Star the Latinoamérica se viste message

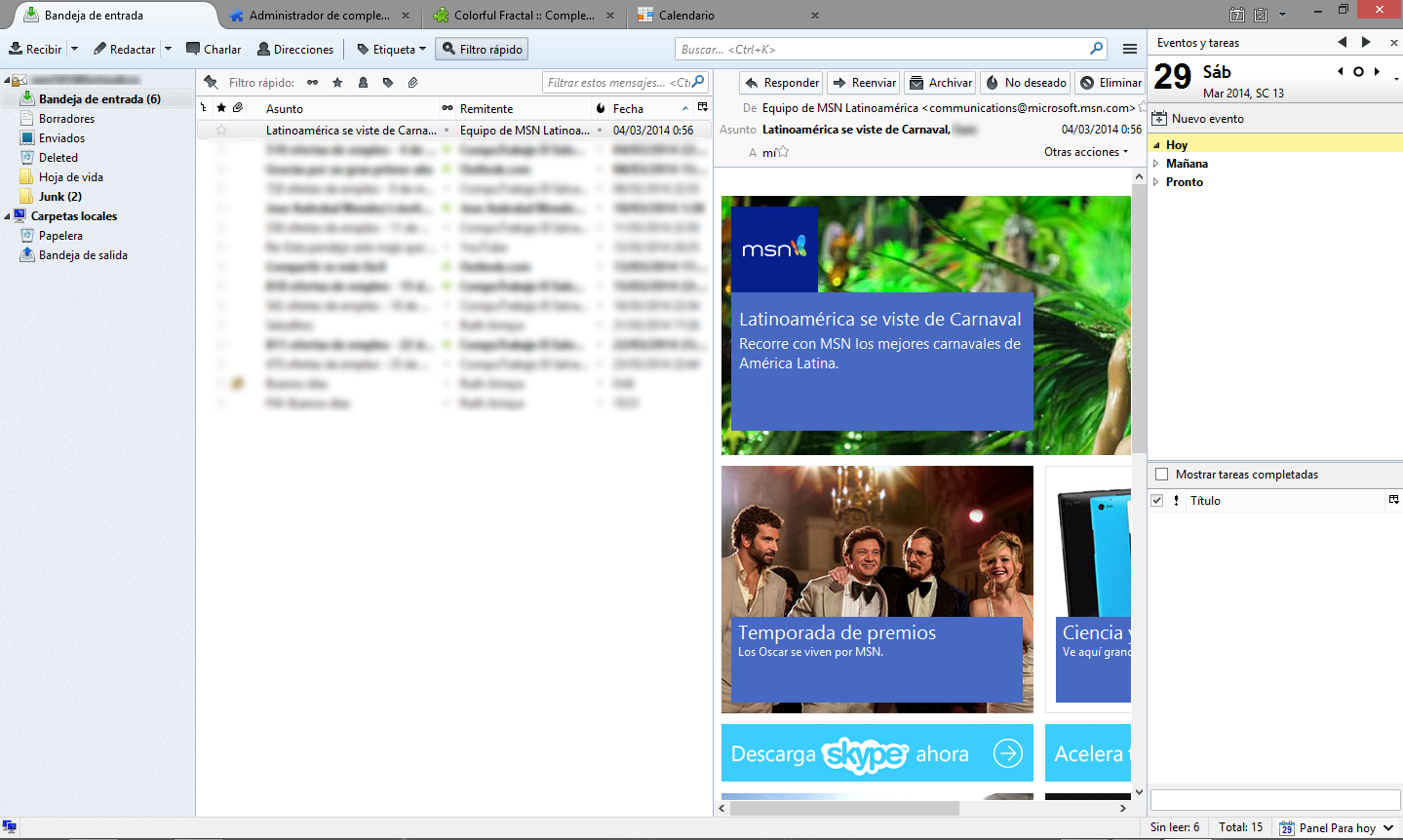[x=221, y=130]
